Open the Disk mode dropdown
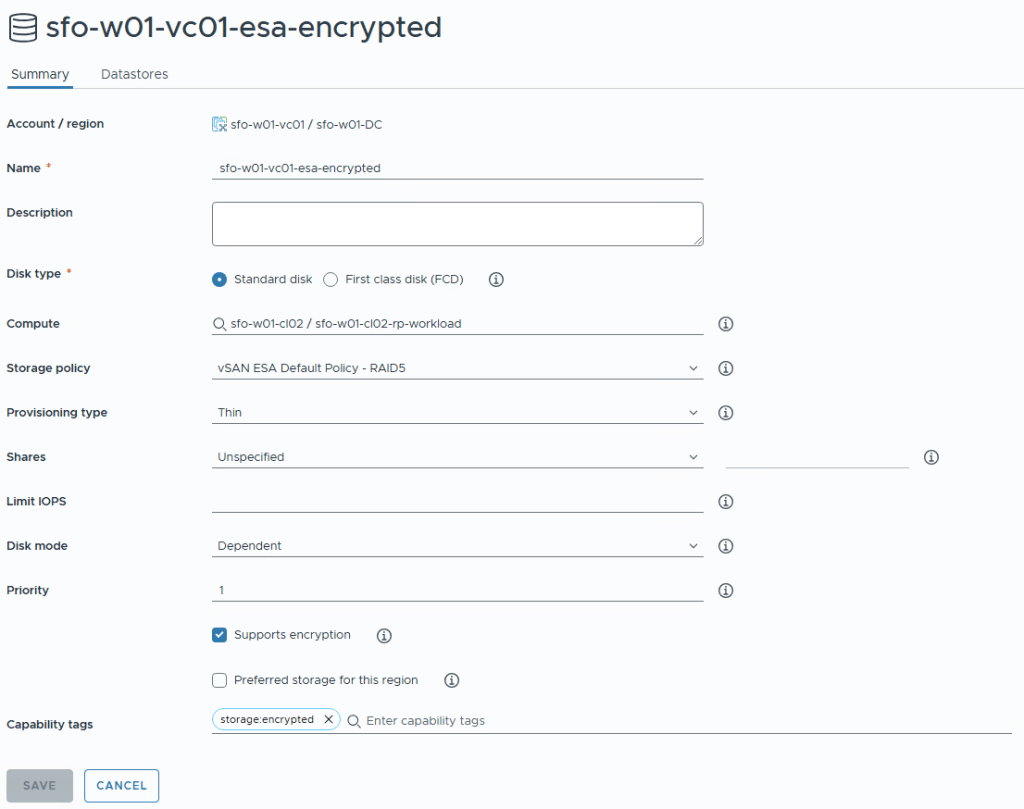 pos(457,546)
